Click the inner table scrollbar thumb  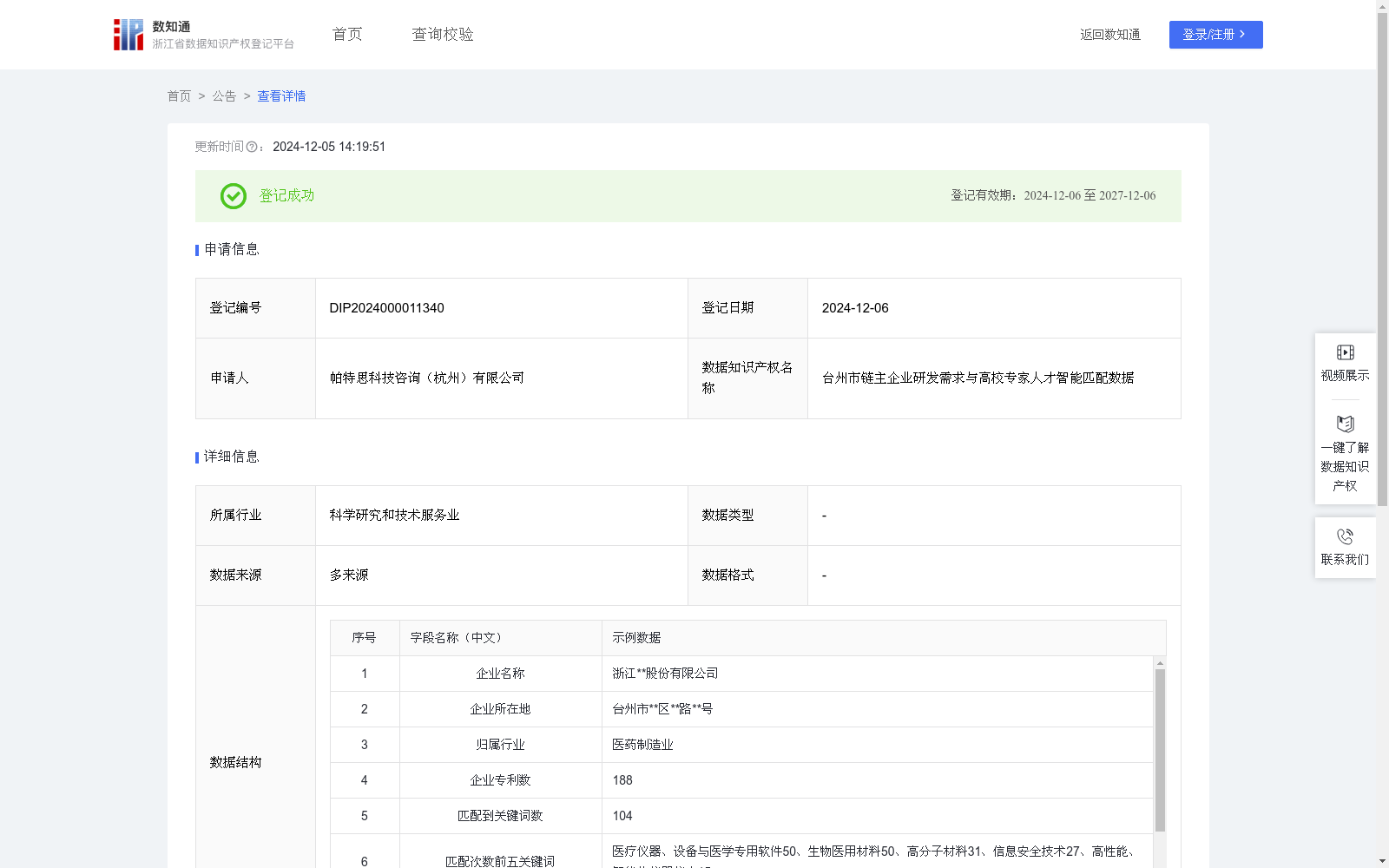1160,750
